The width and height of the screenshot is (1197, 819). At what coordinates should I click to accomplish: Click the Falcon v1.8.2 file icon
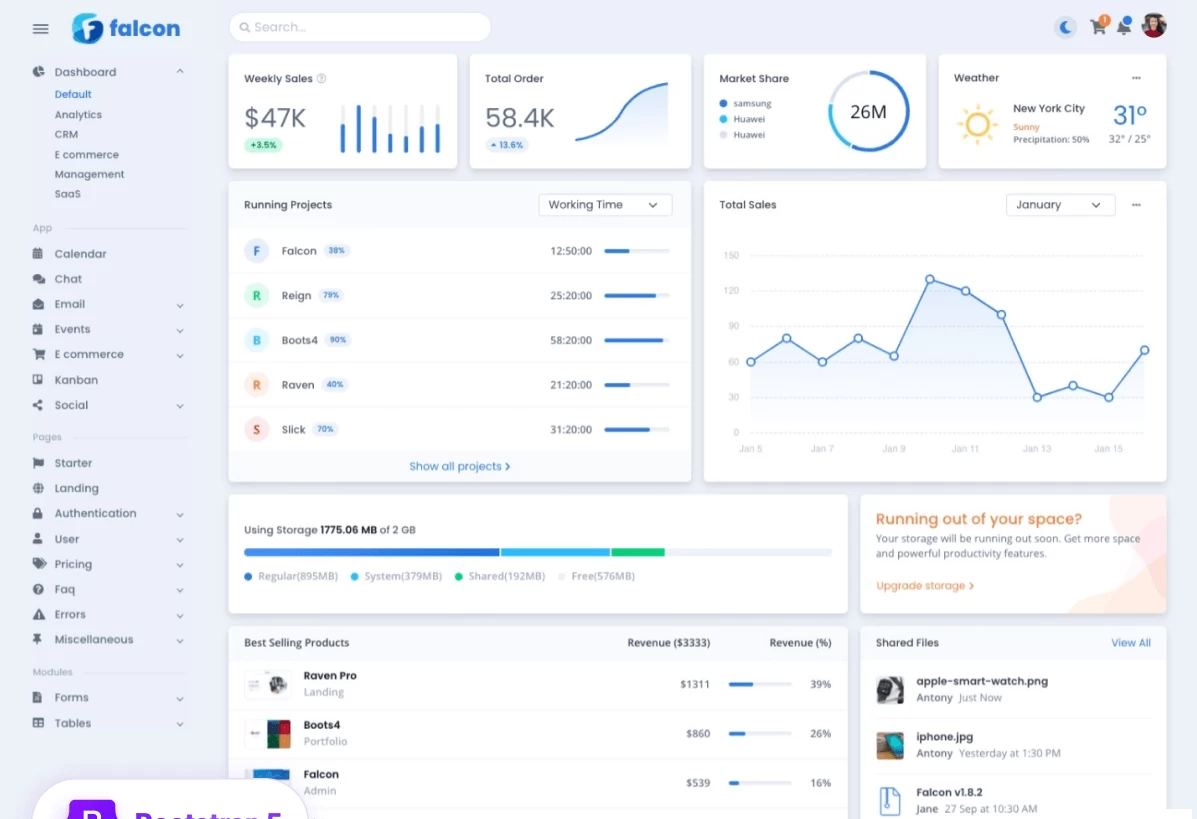click(x=889, y=801)
